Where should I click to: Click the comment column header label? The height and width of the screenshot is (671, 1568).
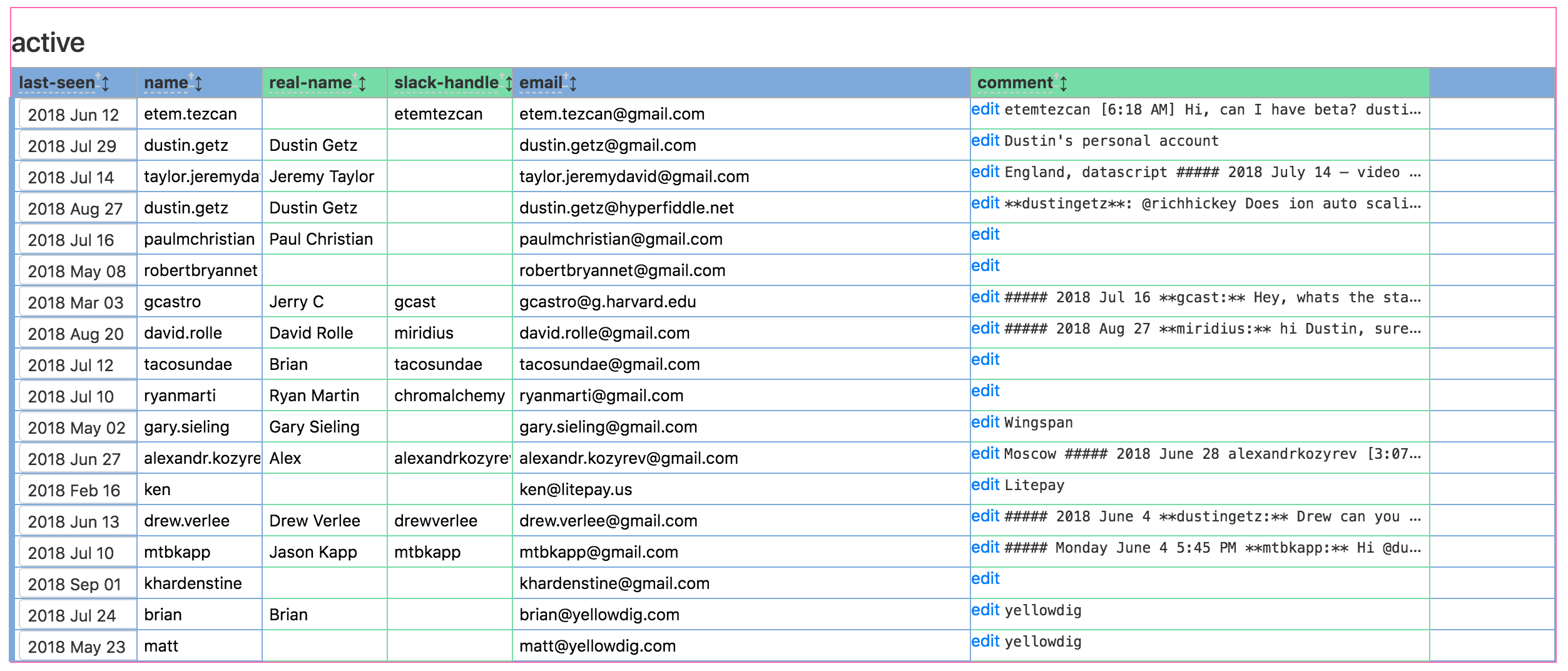tap(1015, 83)
